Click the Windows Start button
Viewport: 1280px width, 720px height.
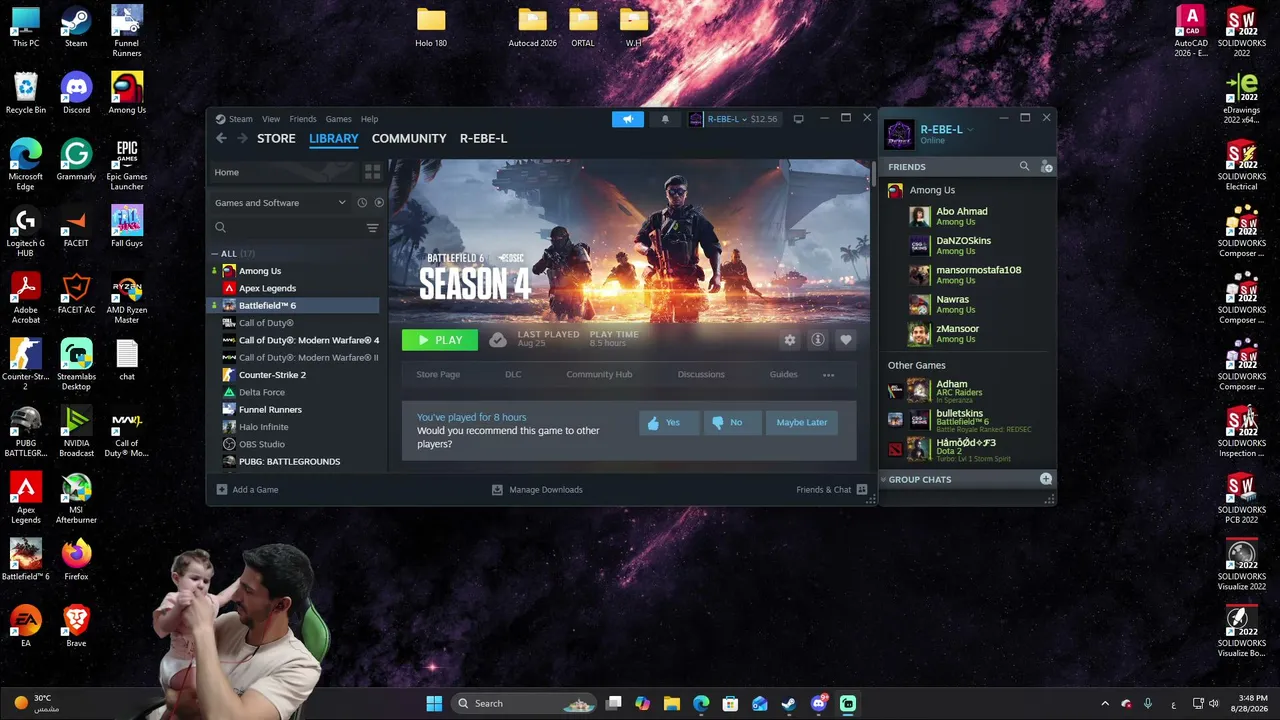(x=434, y=703)
